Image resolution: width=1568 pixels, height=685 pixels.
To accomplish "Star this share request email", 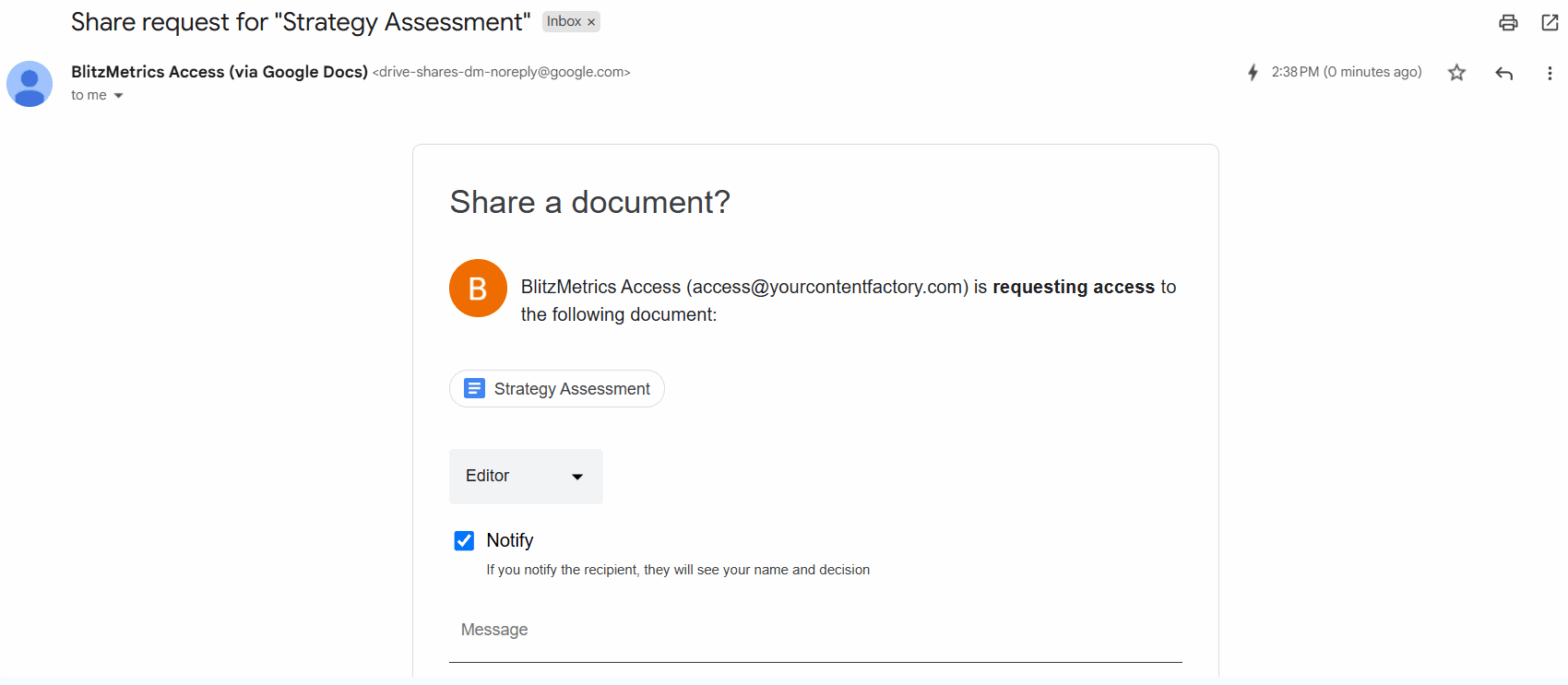I will 1457,73.
